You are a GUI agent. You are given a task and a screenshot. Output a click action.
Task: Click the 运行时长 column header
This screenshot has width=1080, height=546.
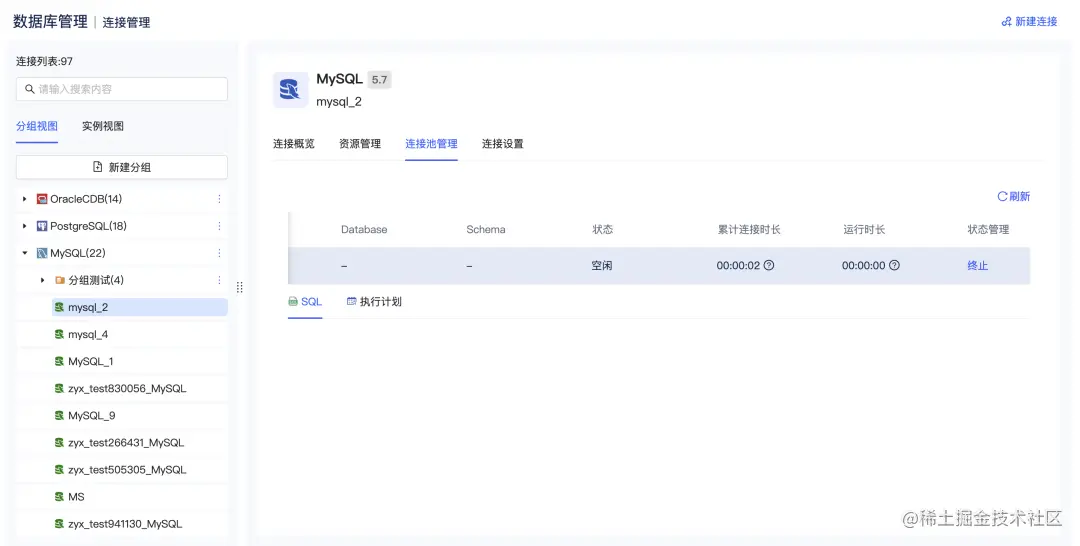pos(864,229)
